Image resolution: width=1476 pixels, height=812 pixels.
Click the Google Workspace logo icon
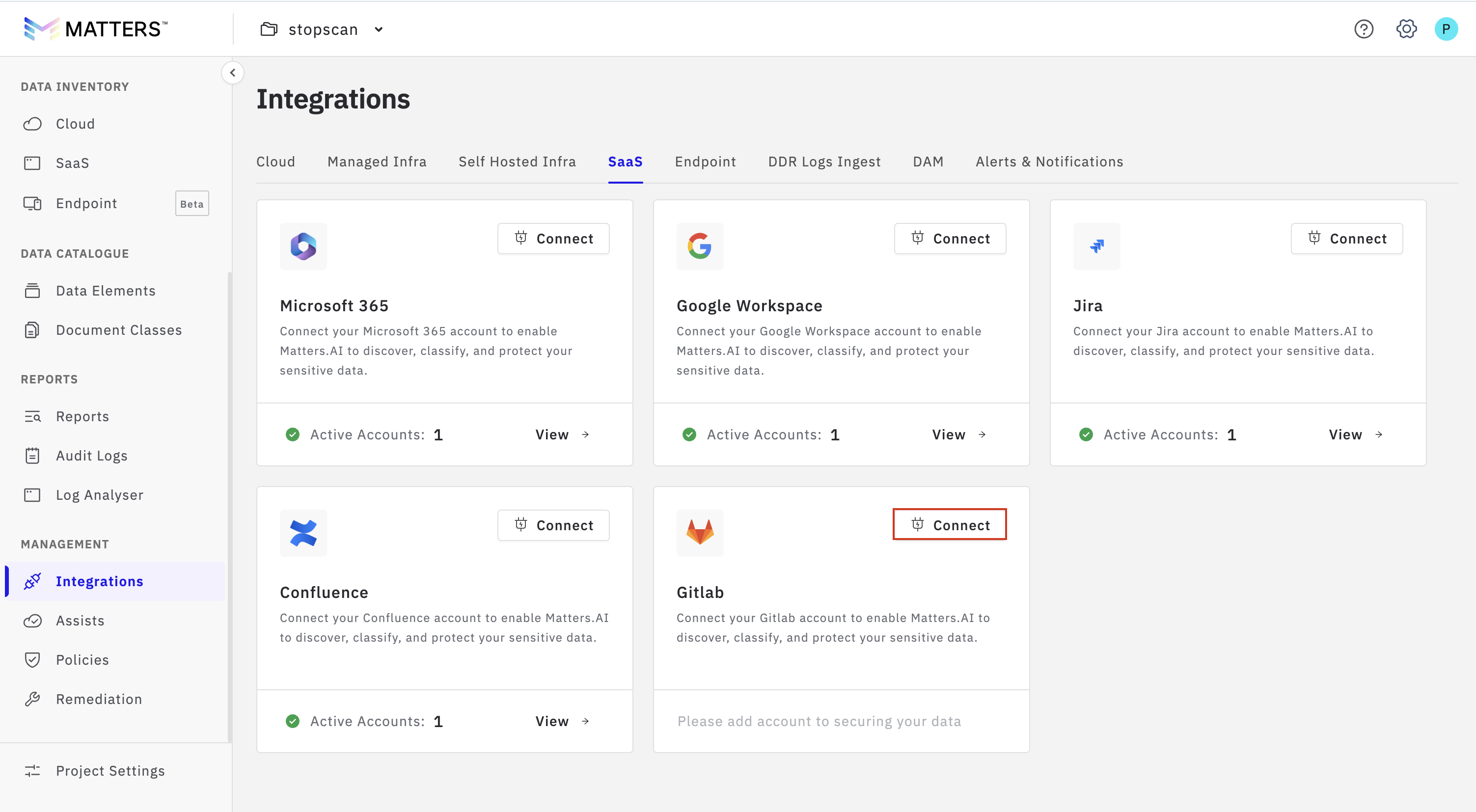(x=700, y=246)
